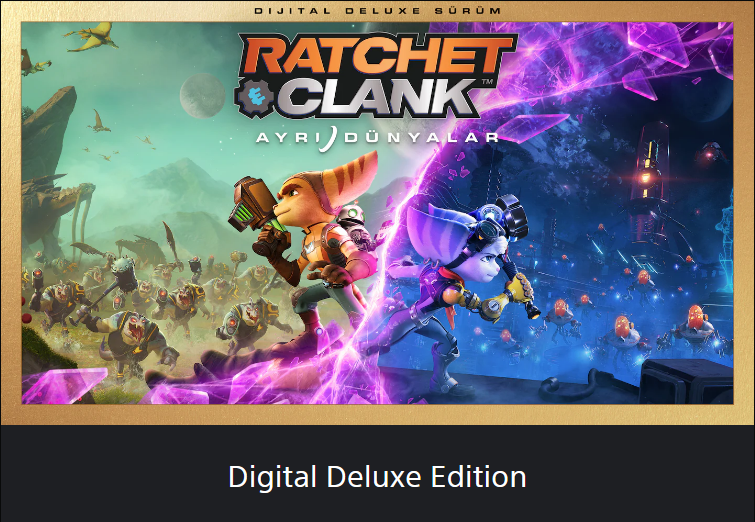The image size is (755, 522).
Task: Click the trademark symbol beside the CLANK logo
Action: pyautogui.click(x=487, y=82)
